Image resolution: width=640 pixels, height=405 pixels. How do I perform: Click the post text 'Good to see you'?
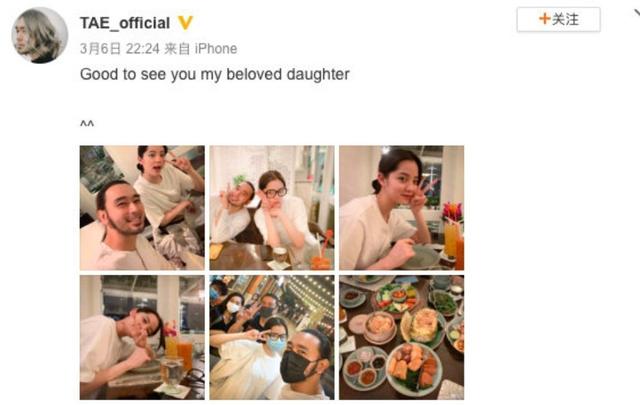138,74
